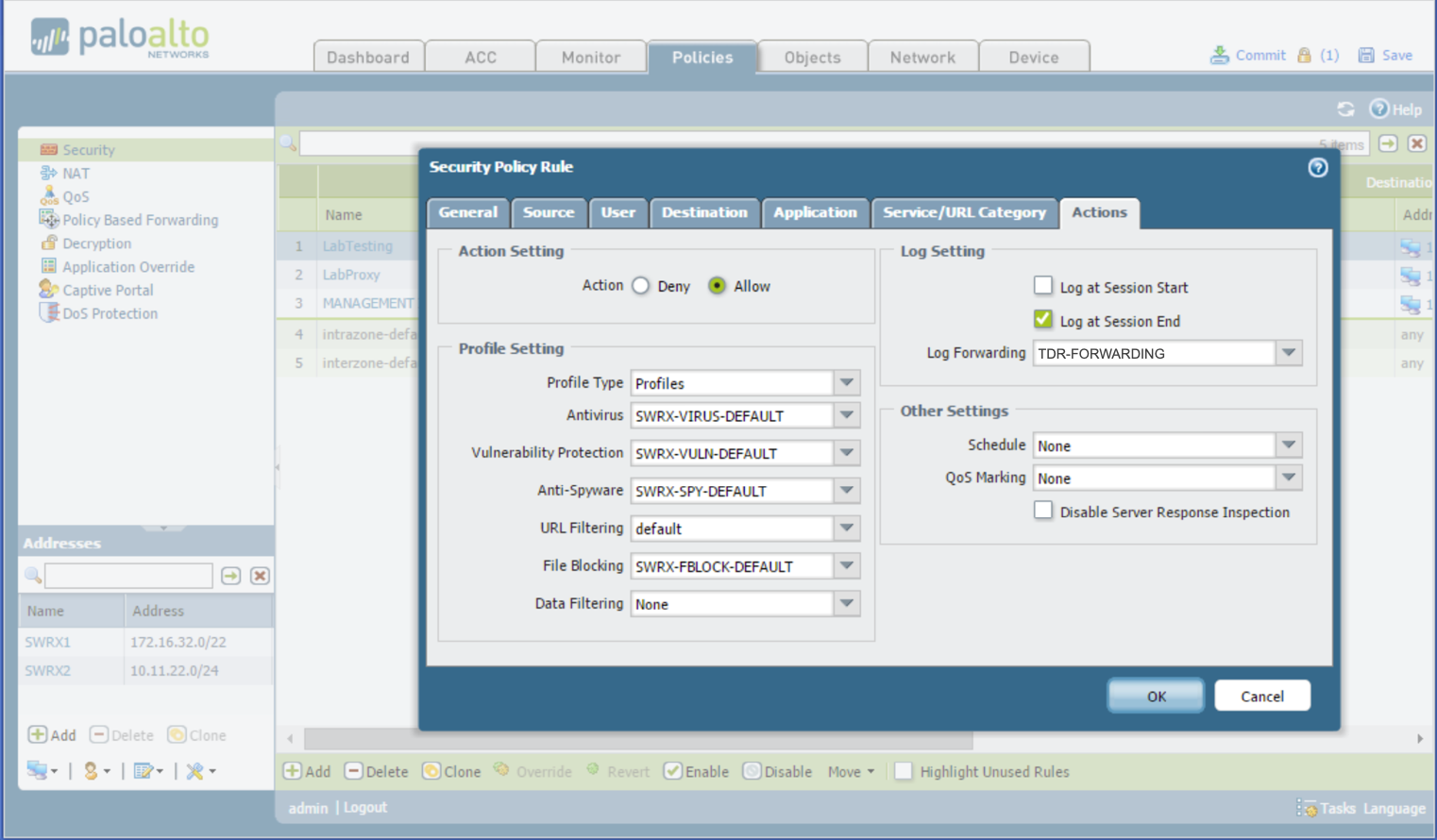Click the address object type icon in Addresses panel
Image resolution: width=1437 pixels, height=840 pixels.
click(37, 770)
